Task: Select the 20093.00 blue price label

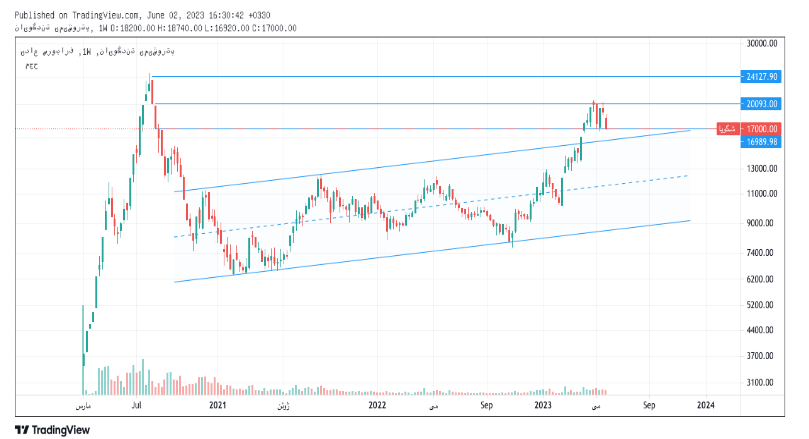Action: pyautogui.click(x=761, y=103)
